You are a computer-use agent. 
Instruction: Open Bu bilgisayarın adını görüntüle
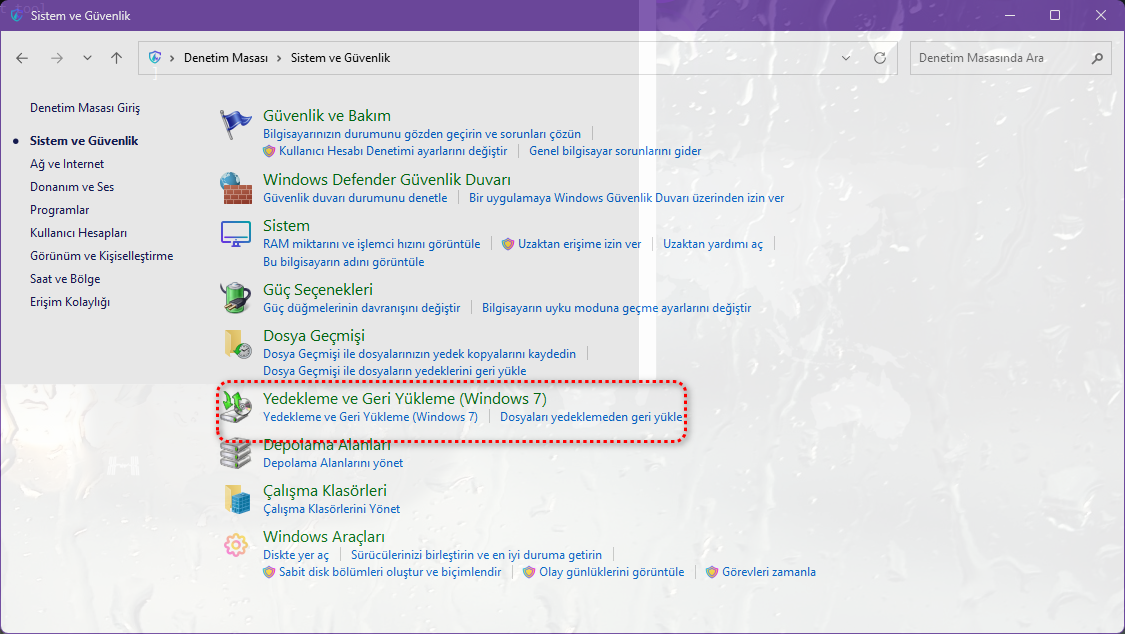tap(344, 262)
